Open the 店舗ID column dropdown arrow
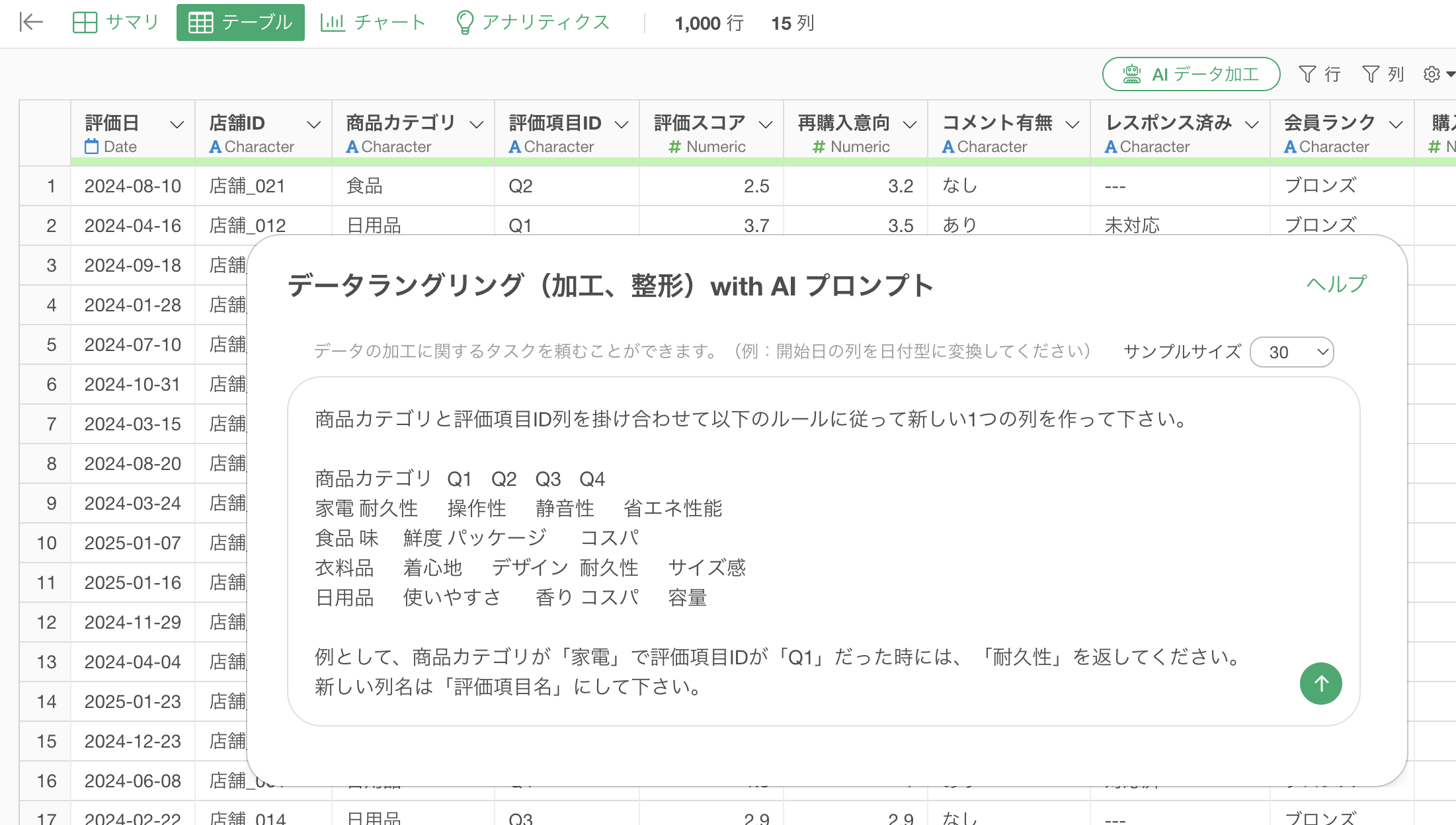 click(314, 124)
